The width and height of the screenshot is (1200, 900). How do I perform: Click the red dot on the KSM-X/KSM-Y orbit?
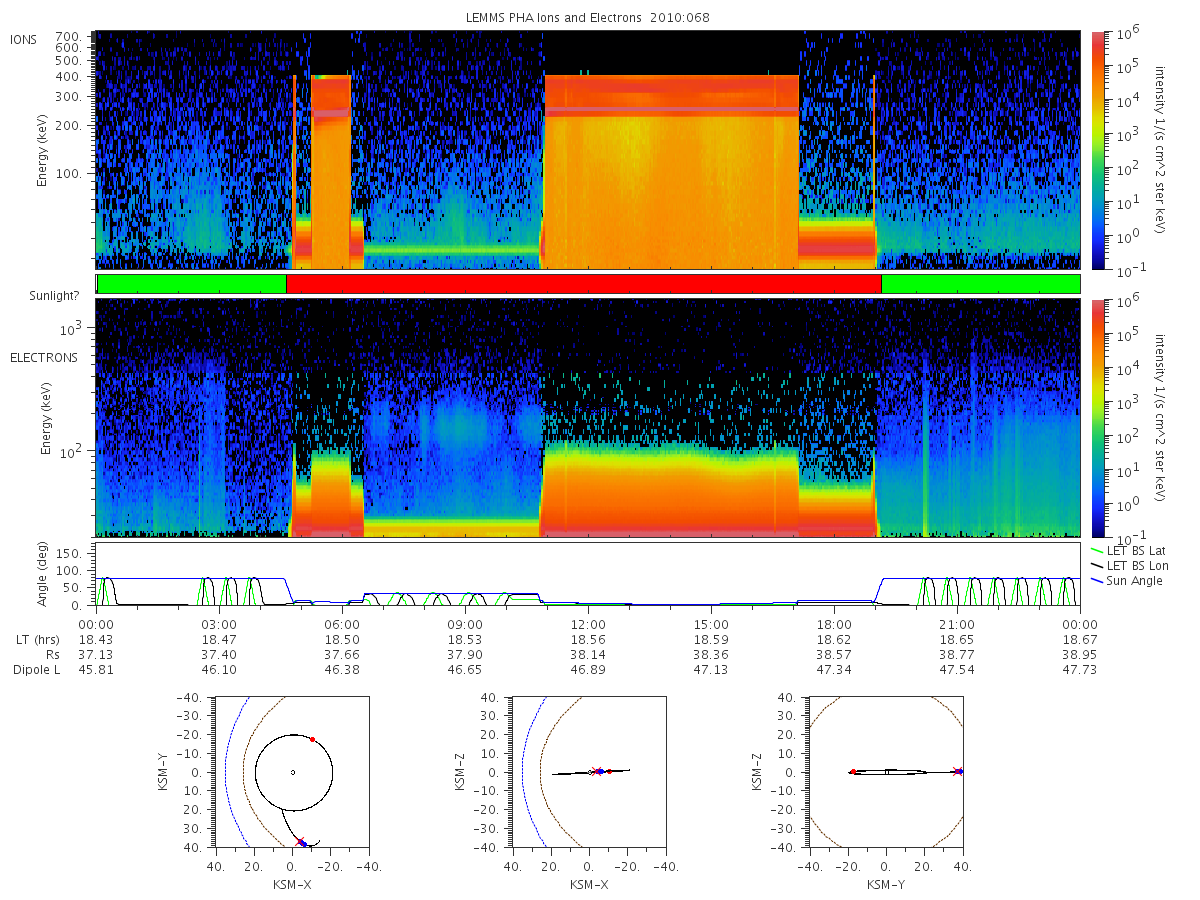click(312, 739)
